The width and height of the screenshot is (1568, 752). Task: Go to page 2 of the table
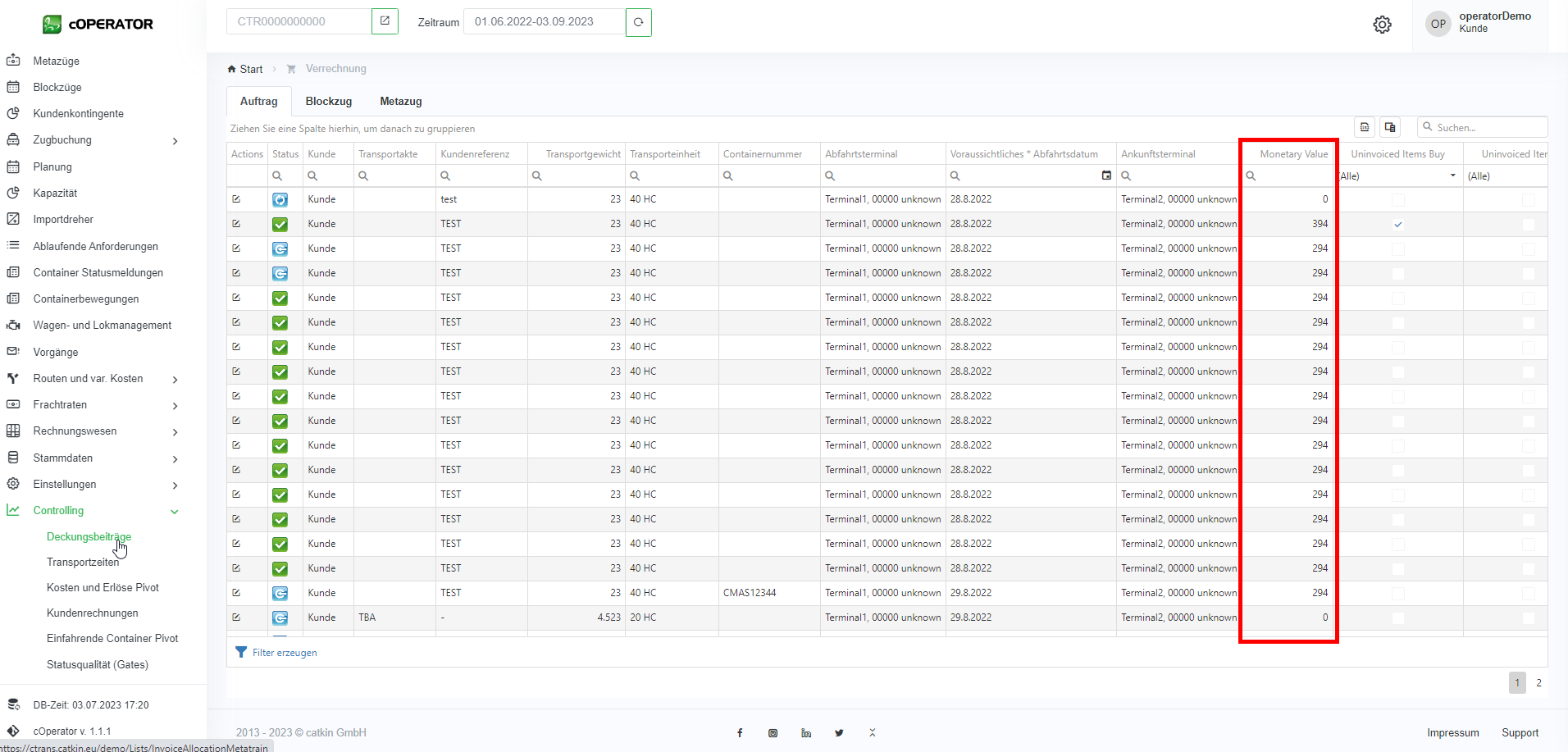click(x=1538, y=683)
